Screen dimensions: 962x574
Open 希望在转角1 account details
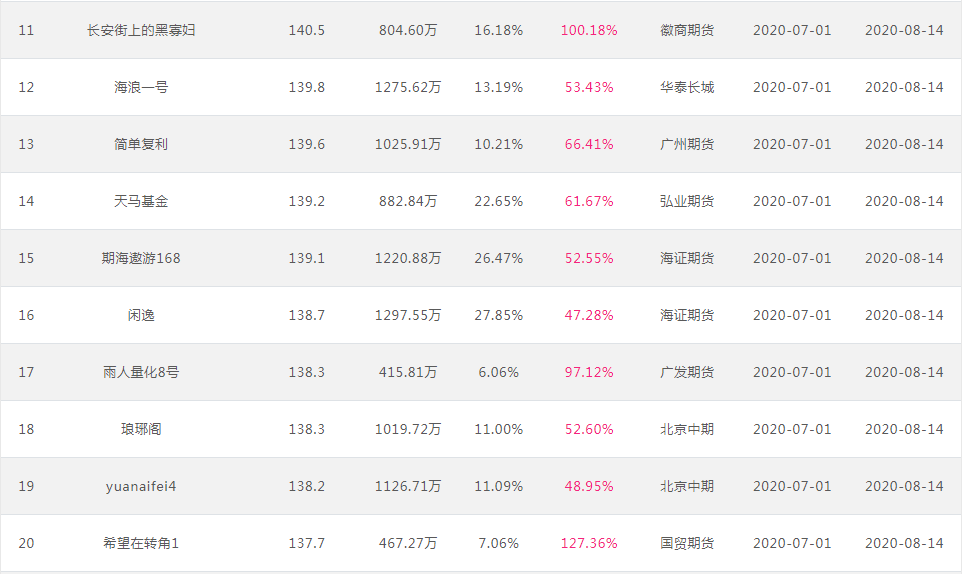tap(141, 543)
